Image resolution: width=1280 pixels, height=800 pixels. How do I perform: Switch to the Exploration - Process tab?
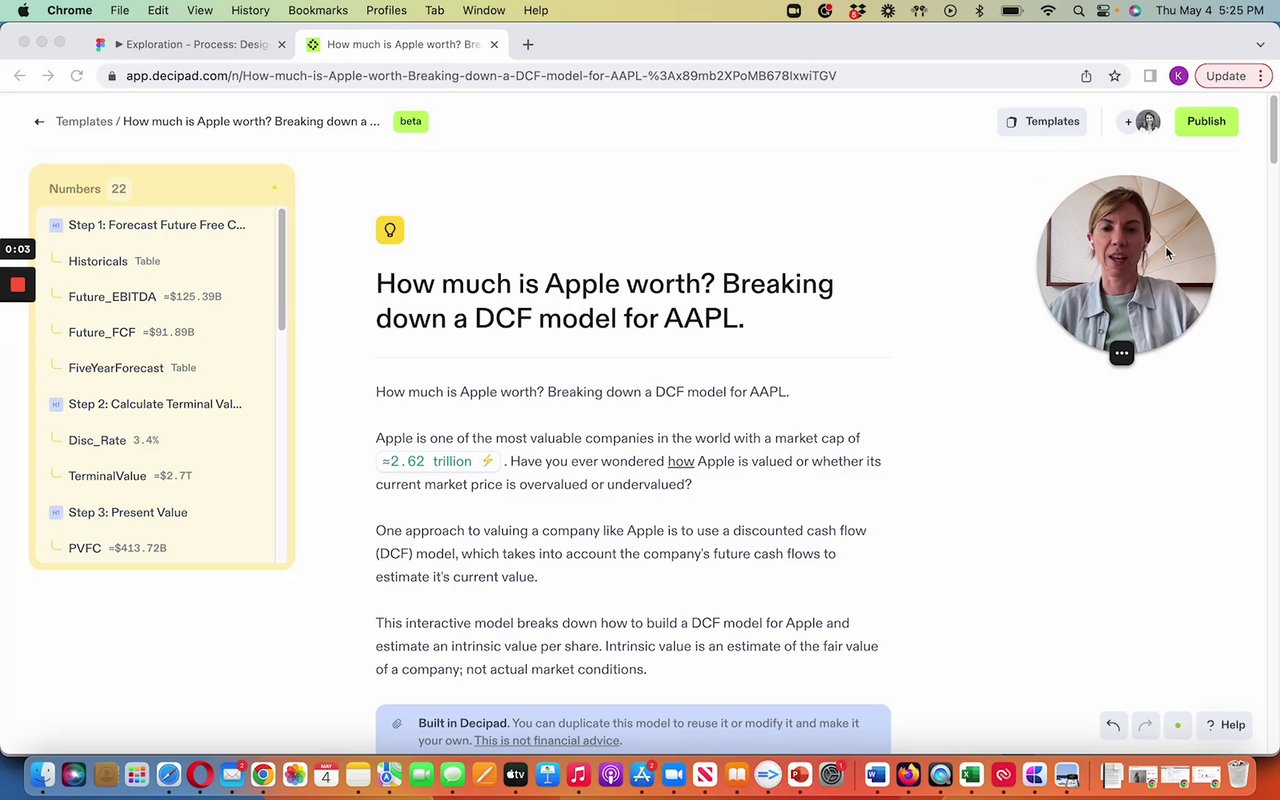point(190,44)
